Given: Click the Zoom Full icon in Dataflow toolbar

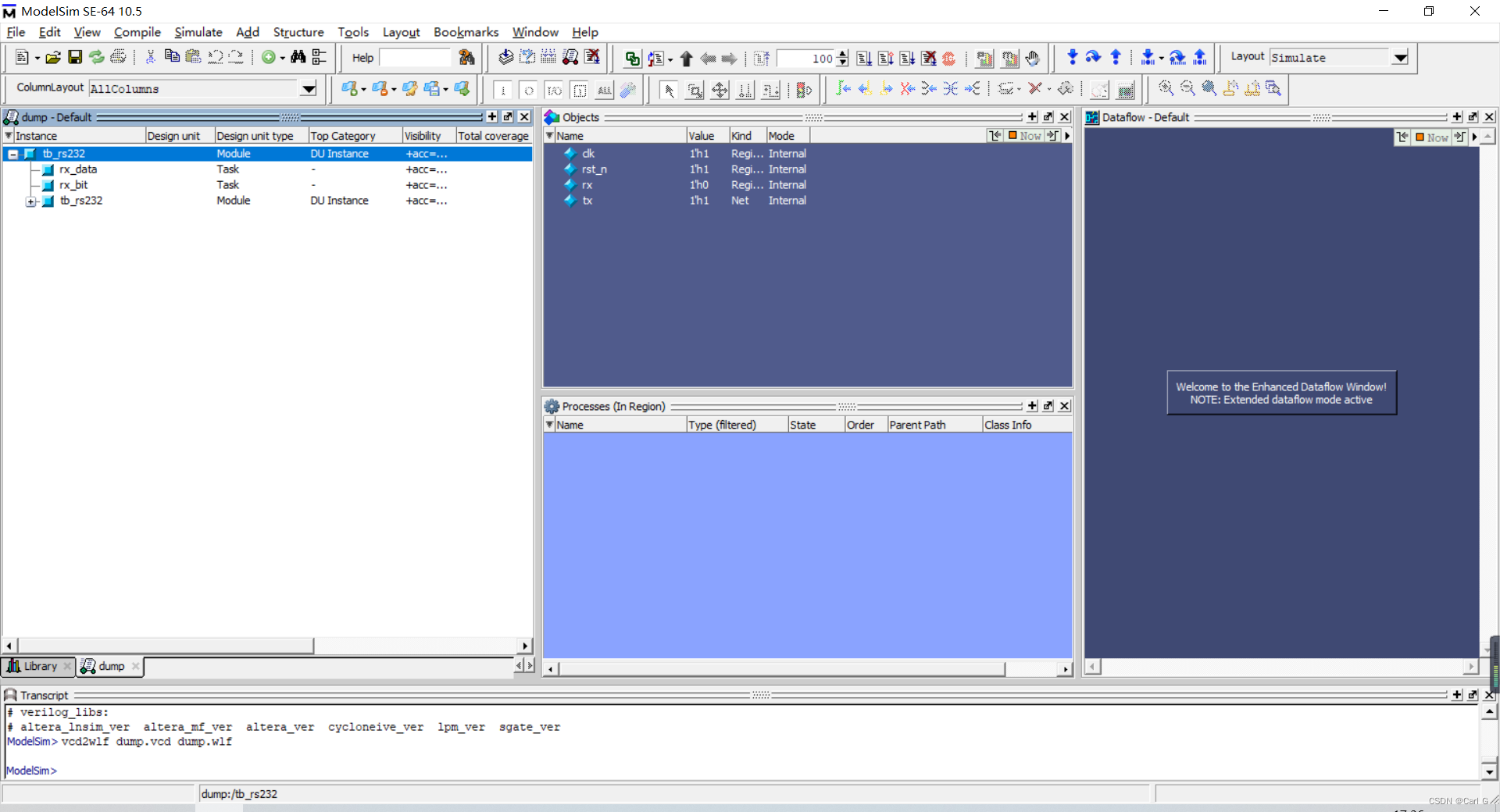Looking at the screenshot, I should [x=1209, y=88].
